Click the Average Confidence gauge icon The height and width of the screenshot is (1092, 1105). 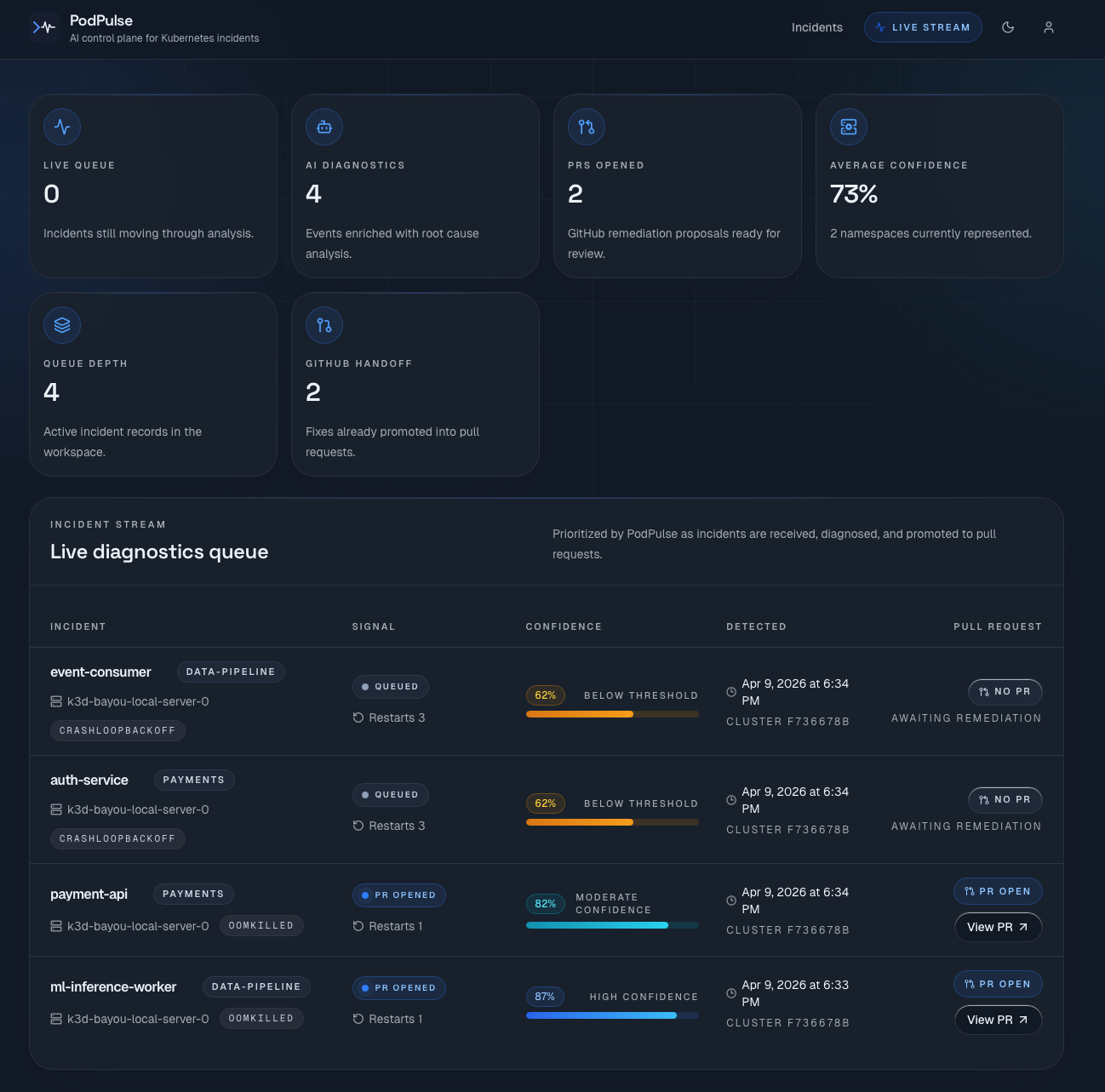pyautogui.click(x=849, y=127)
